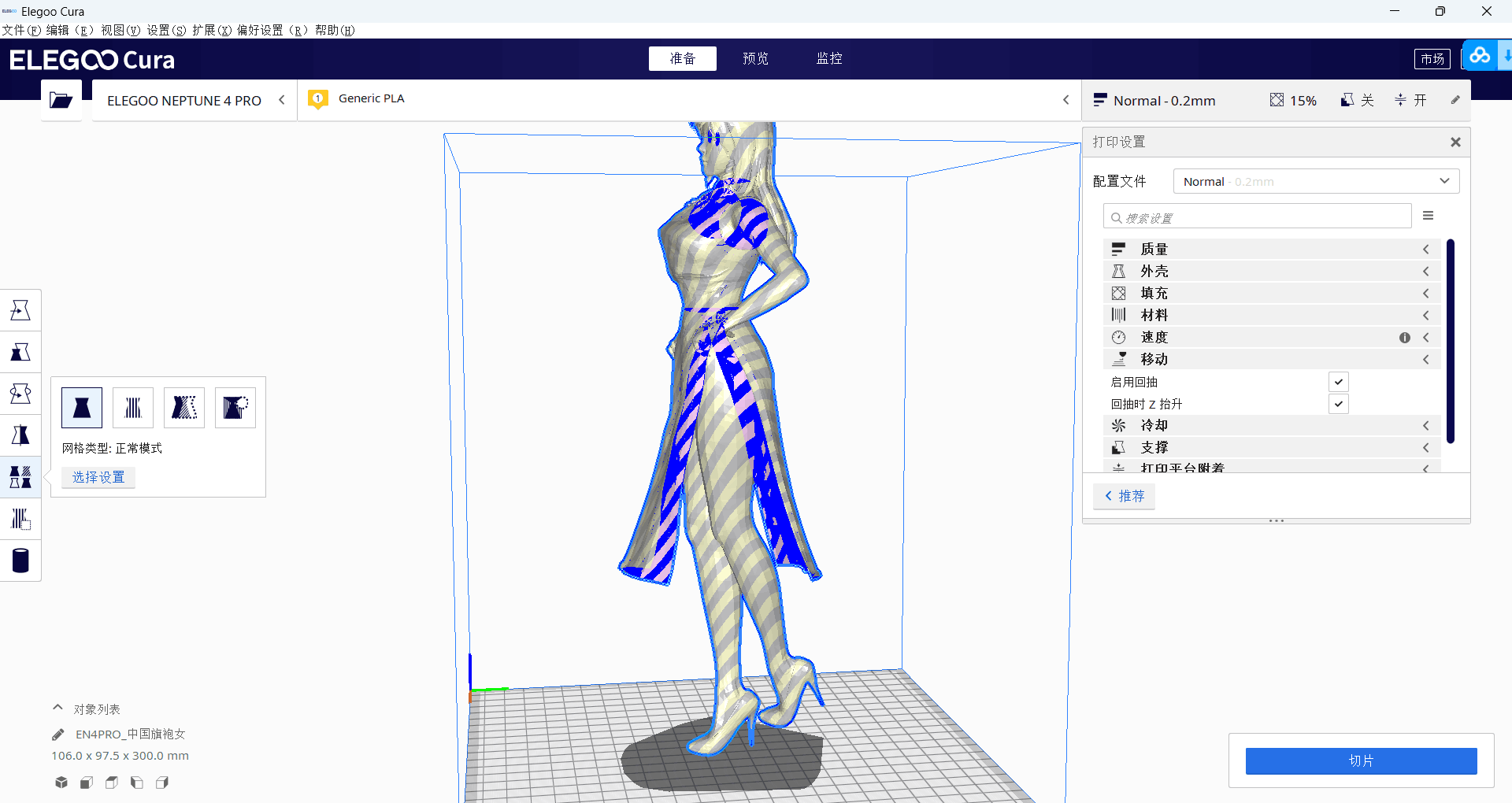
Task: Click the pencil edit icon in print summary bar
Action: click(1455, 100)
